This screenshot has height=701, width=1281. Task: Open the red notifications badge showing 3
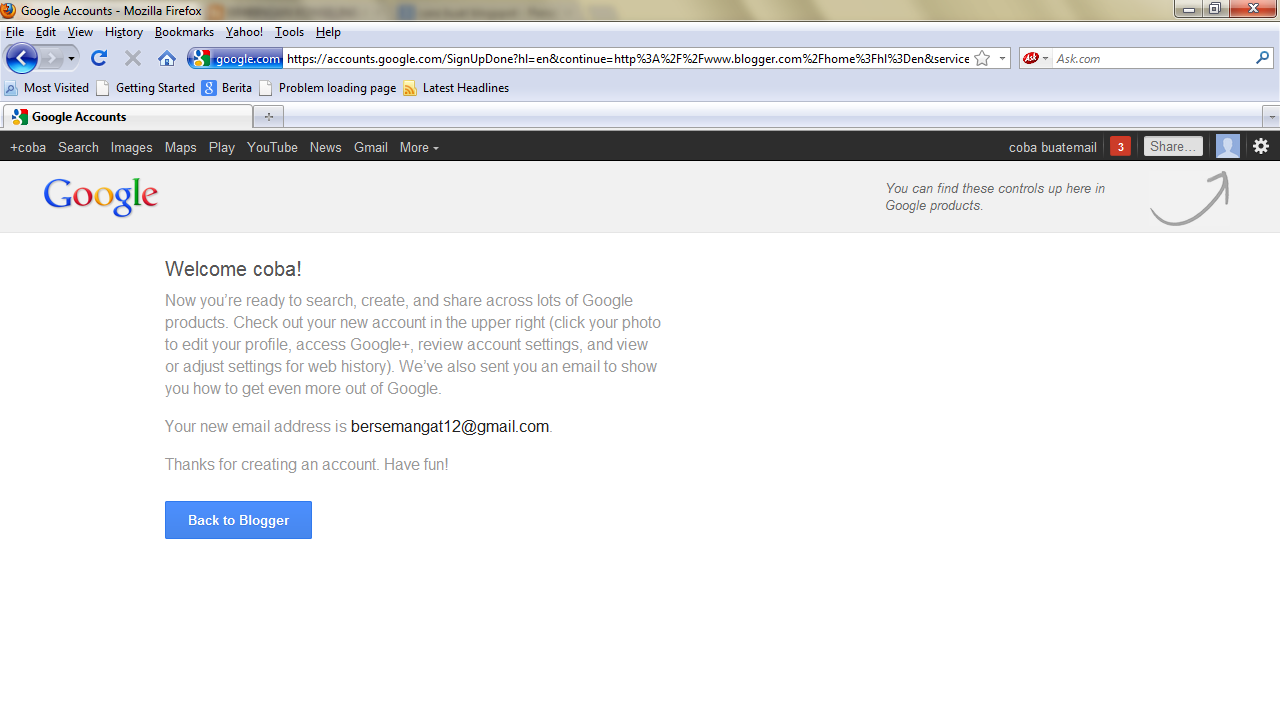tap(1120, 147)
